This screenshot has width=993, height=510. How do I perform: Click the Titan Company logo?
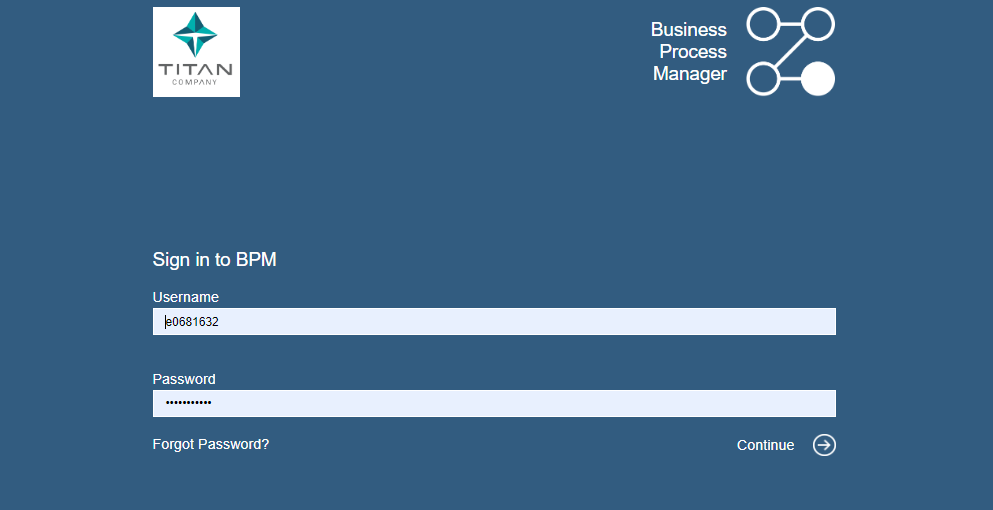(x=196, y=52)
